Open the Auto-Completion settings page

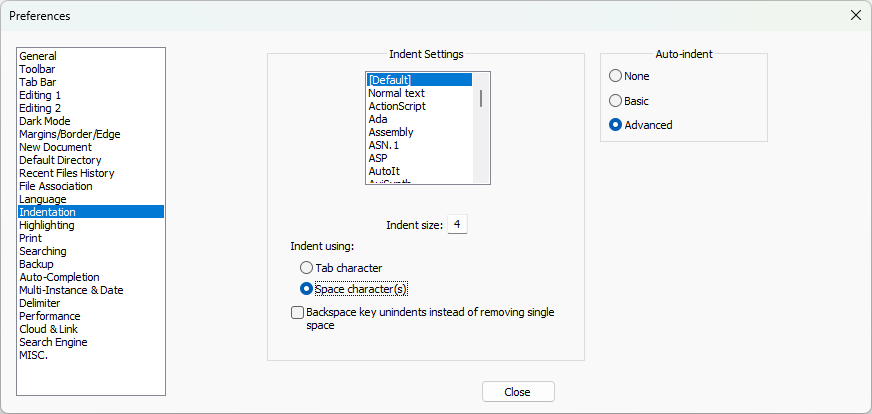point(59,277)
